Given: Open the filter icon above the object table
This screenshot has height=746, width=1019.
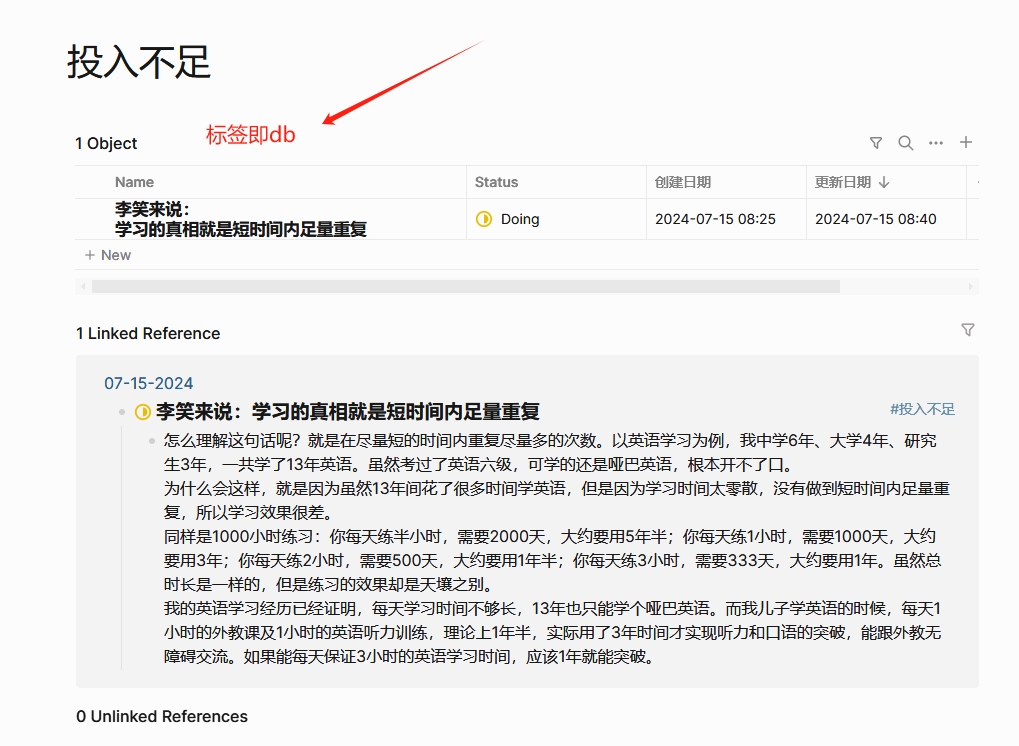Looking at the screenshot, I should tap(875, 142).
